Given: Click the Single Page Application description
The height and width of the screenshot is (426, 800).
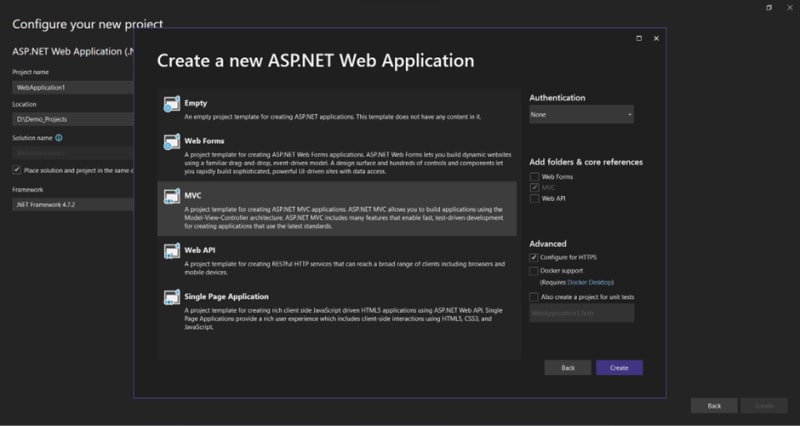Looking at the screenshot, I should coord(343,319).
